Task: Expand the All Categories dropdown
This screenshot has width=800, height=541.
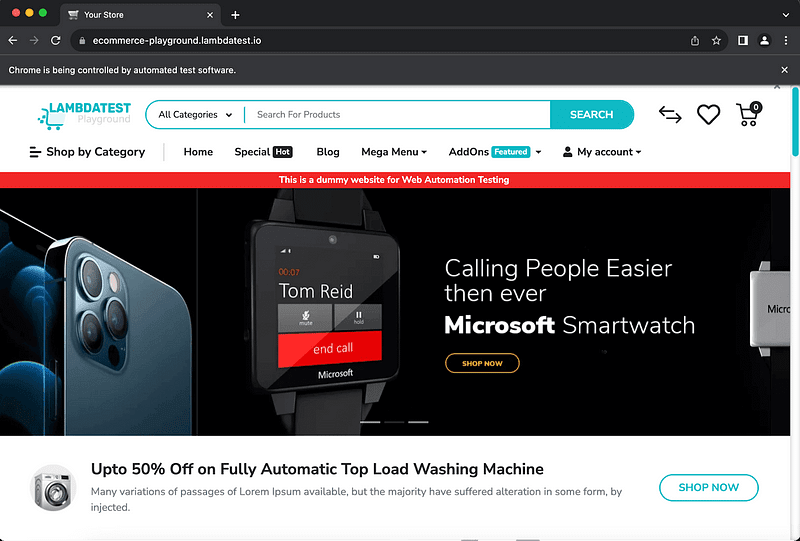Action: 195,114
